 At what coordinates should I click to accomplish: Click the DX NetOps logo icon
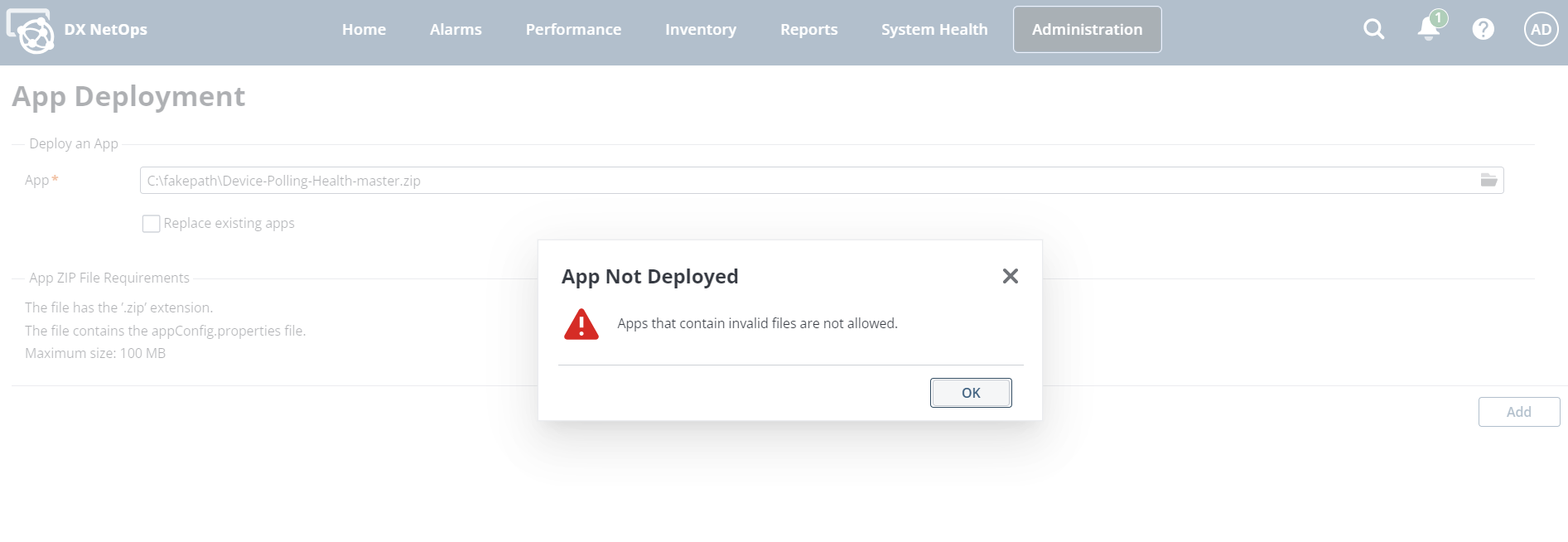click(31, 31)
